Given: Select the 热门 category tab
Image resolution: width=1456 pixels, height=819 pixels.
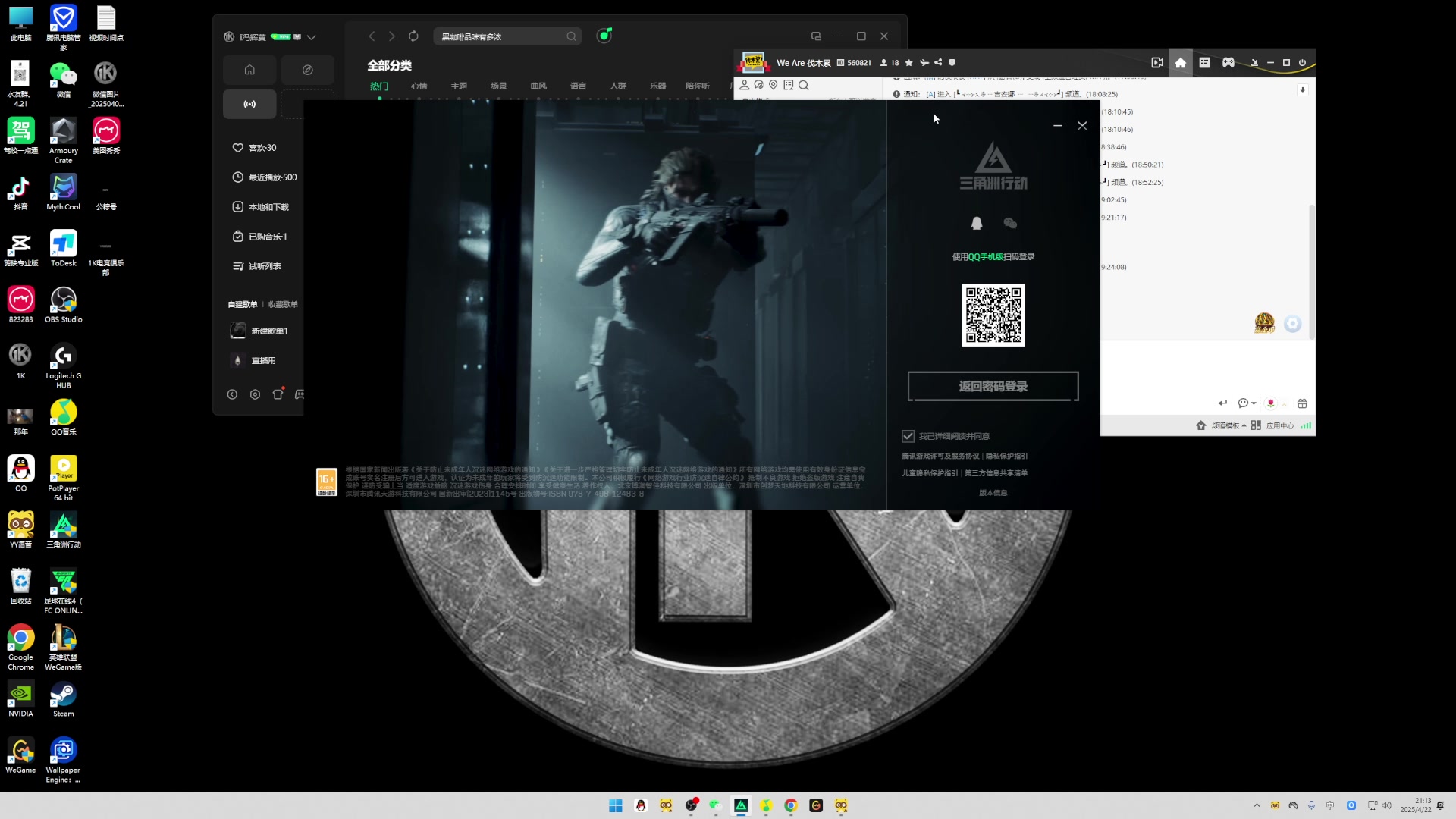Looking at the screenshot, I should pos(379,86).
